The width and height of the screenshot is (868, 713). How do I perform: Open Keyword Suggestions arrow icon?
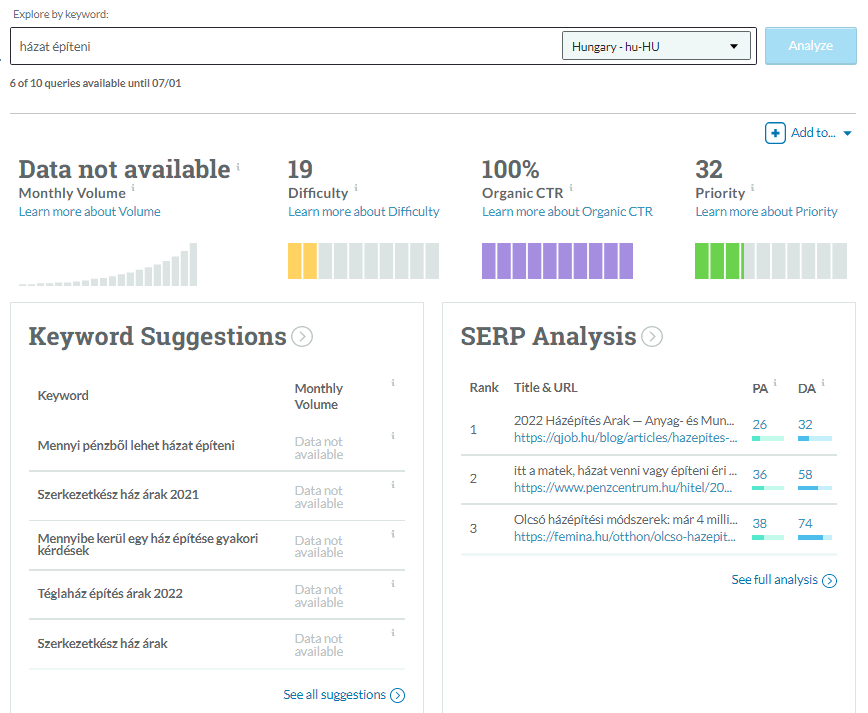click(302, 337)
